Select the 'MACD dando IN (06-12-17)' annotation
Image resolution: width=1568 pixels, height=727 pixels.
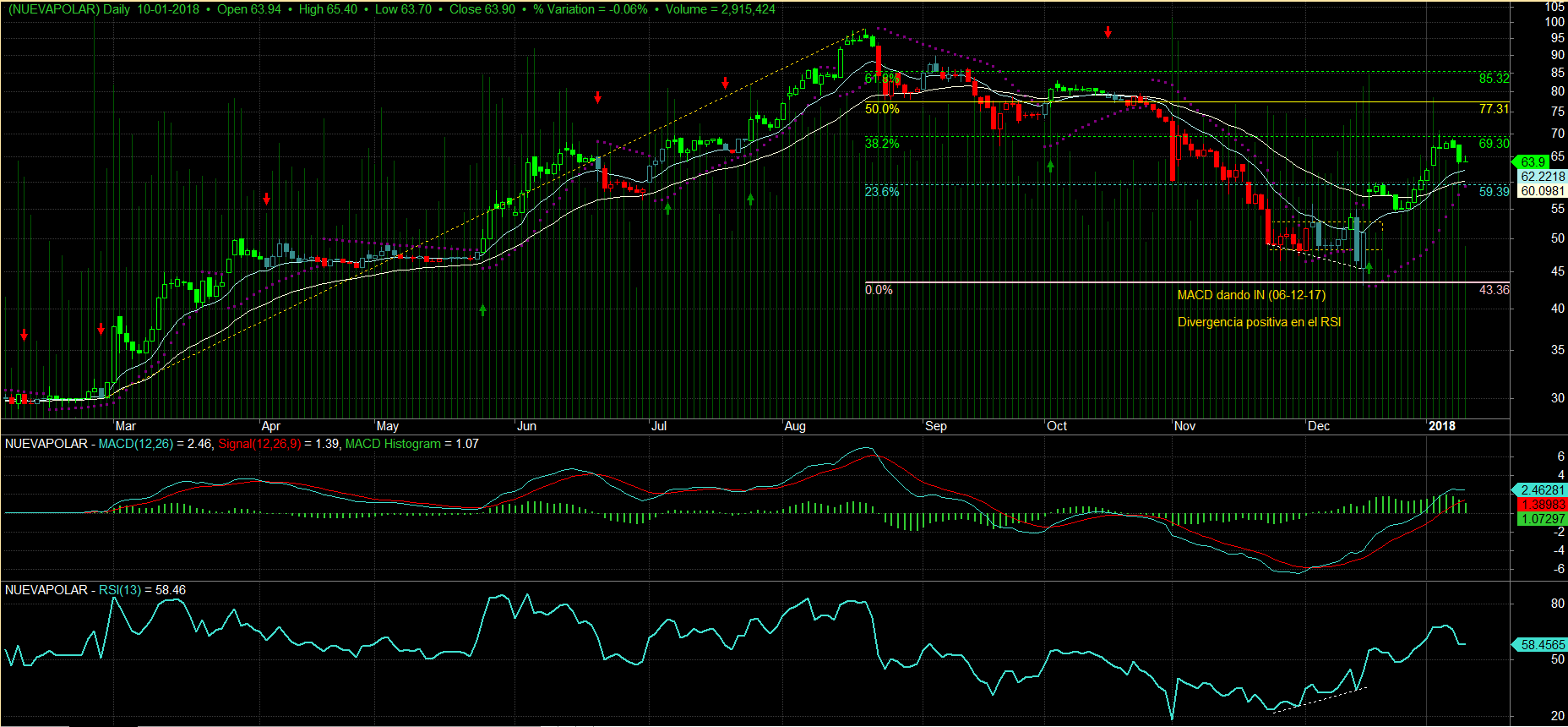pyautogui.click(x=1251, y=295)
